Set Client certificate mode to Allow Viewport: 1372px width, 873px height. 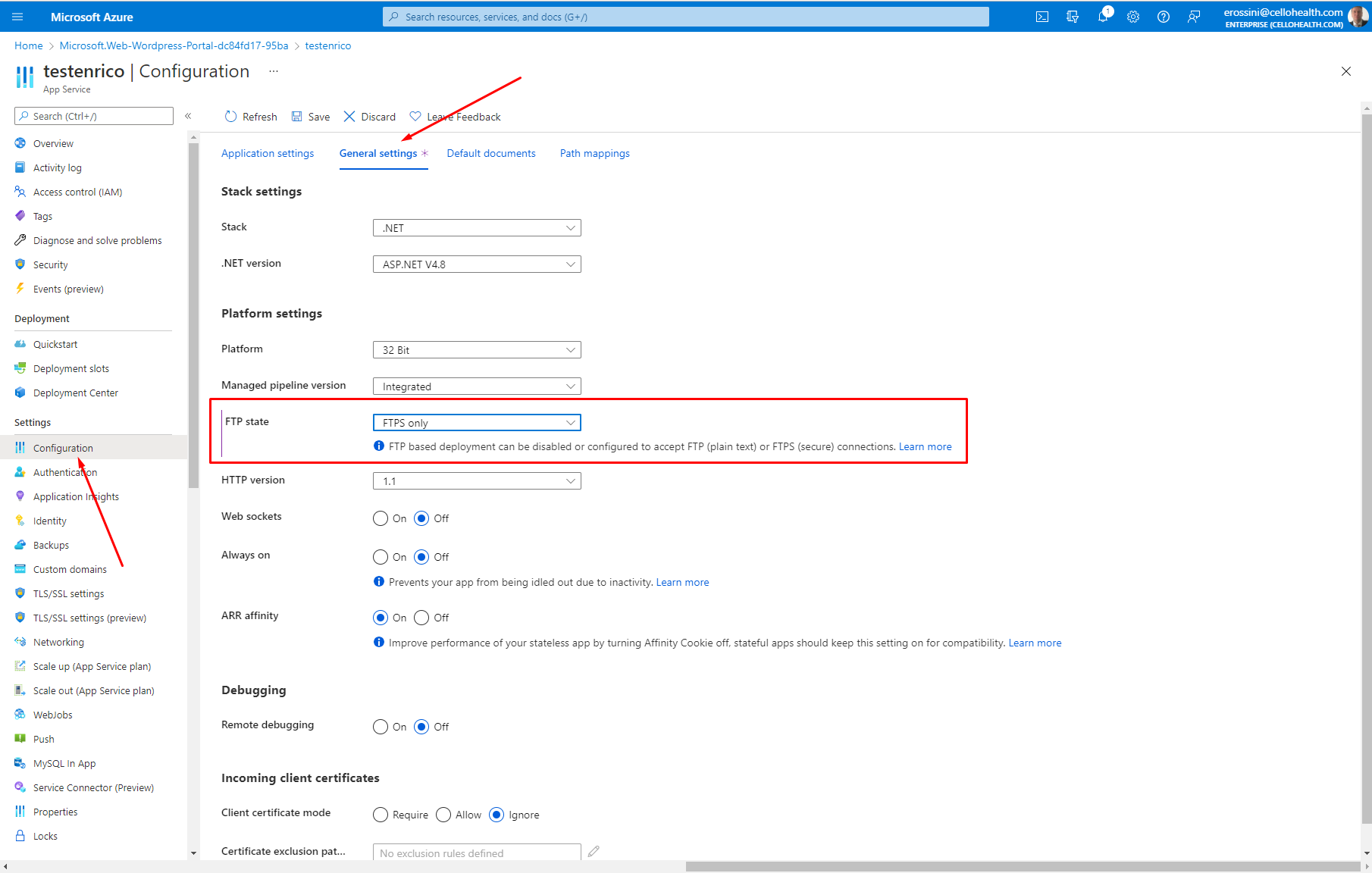(443, 815)
